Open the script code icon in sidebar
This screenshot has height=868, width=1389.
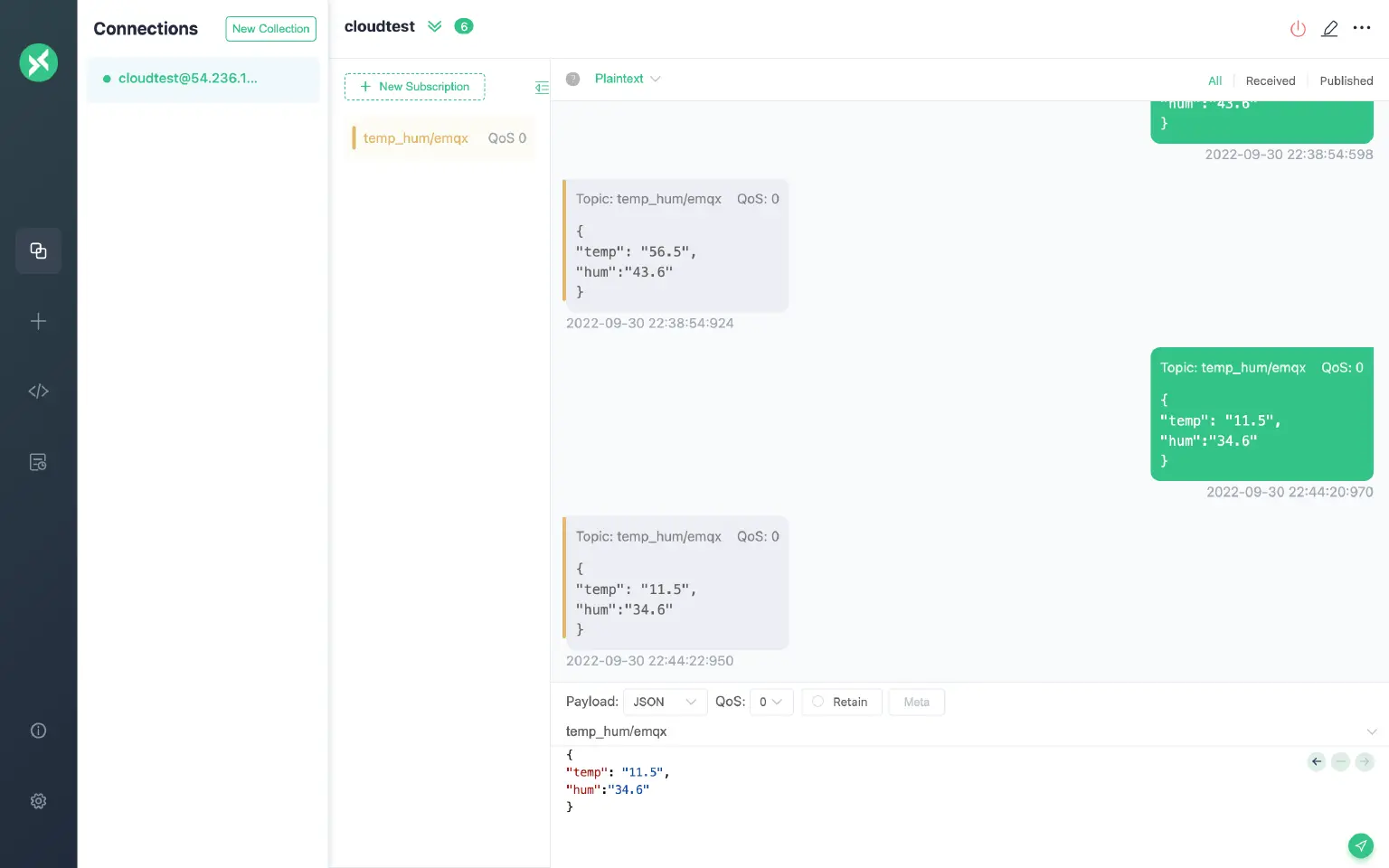coord(38,392)
